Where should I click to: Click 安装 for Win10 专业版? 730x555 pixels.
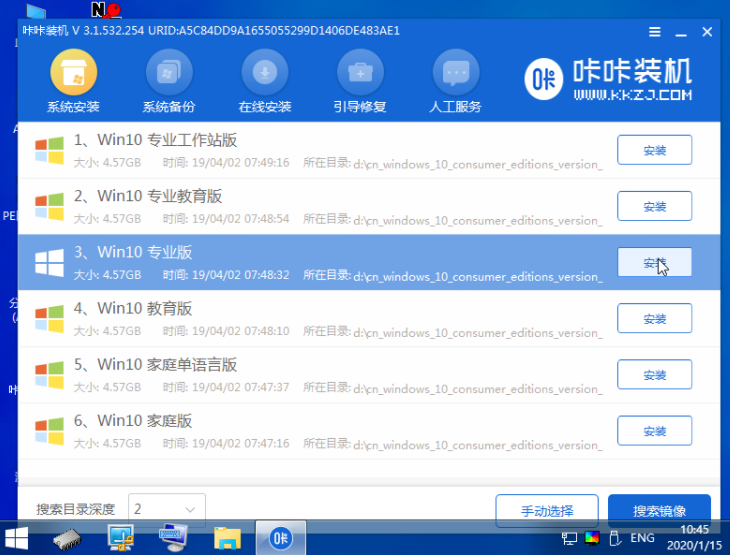pos(654,262)
